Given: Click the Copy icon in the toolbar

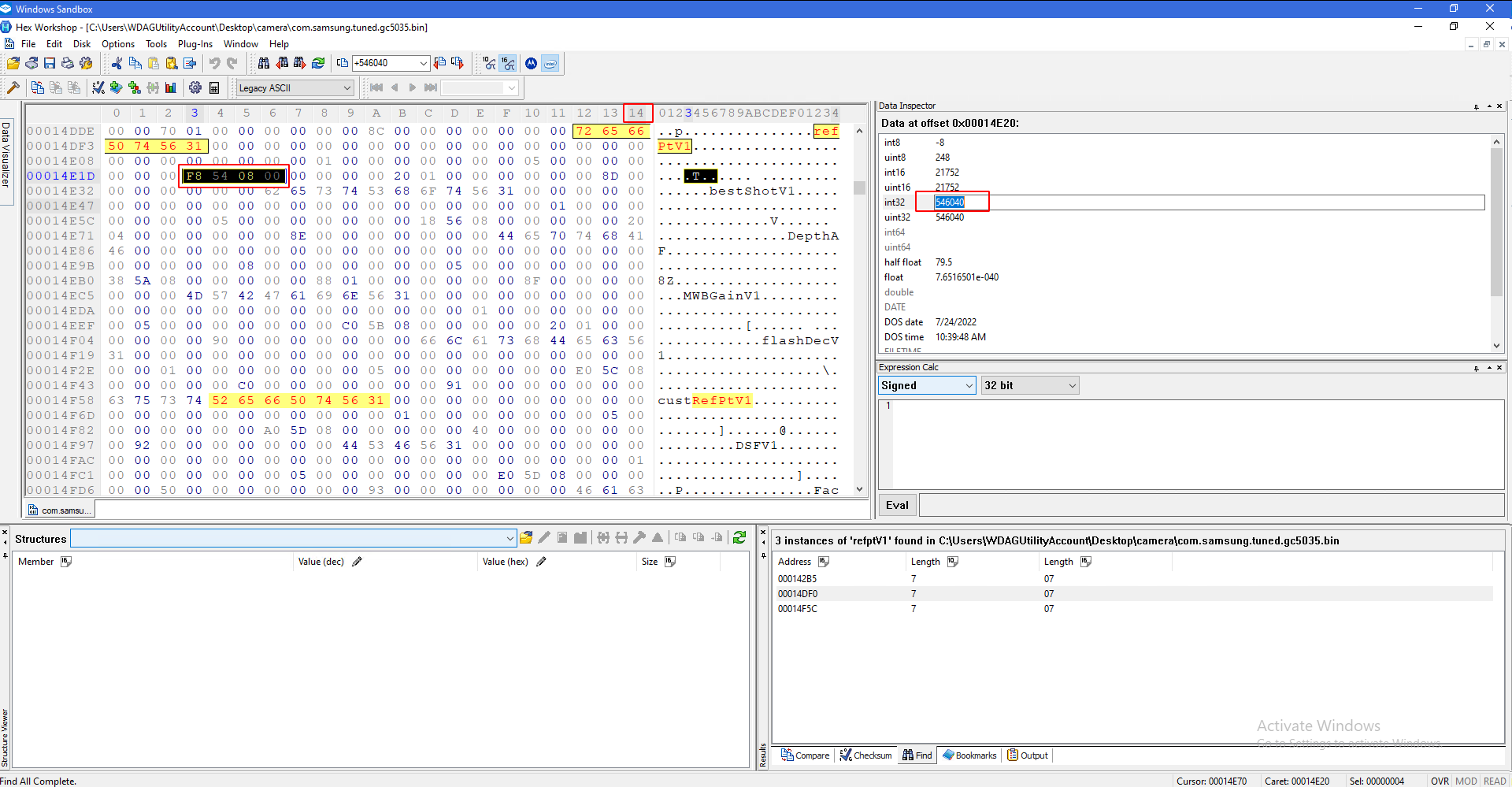Looking at the screenshot, I should 135,63.
